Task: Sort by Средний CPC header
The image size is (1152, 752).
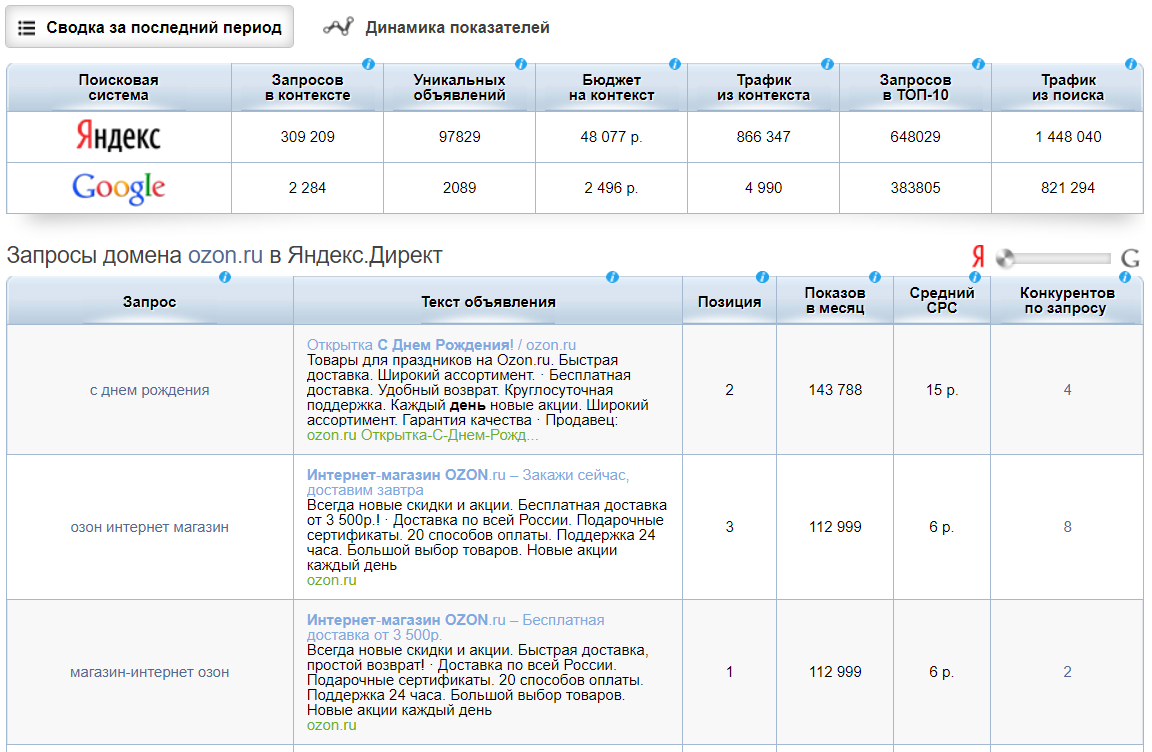Action: pyautogui.click(x=942, y=300)
